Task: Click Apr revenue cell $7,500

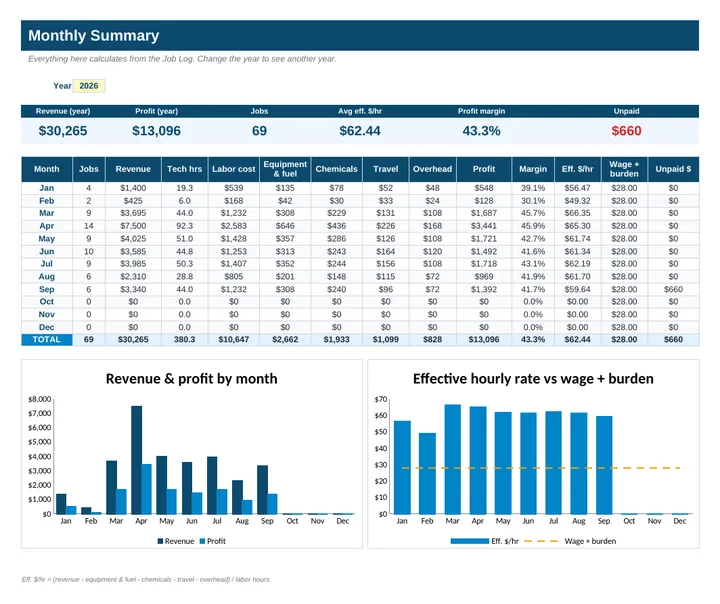Action: [133, 226]
